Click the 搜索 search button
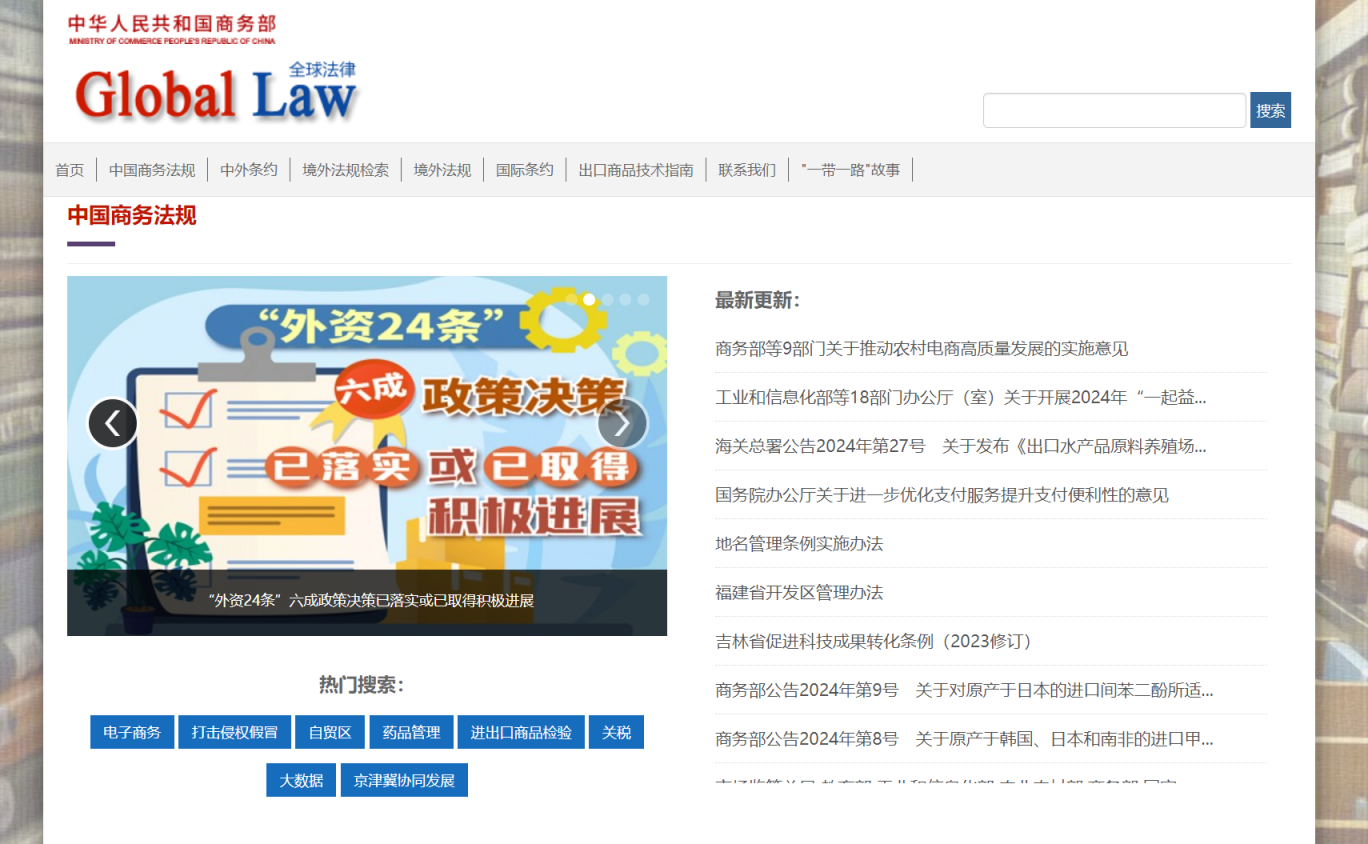The width and height of the screenshot is (1368, 844). coord(1270,110)
